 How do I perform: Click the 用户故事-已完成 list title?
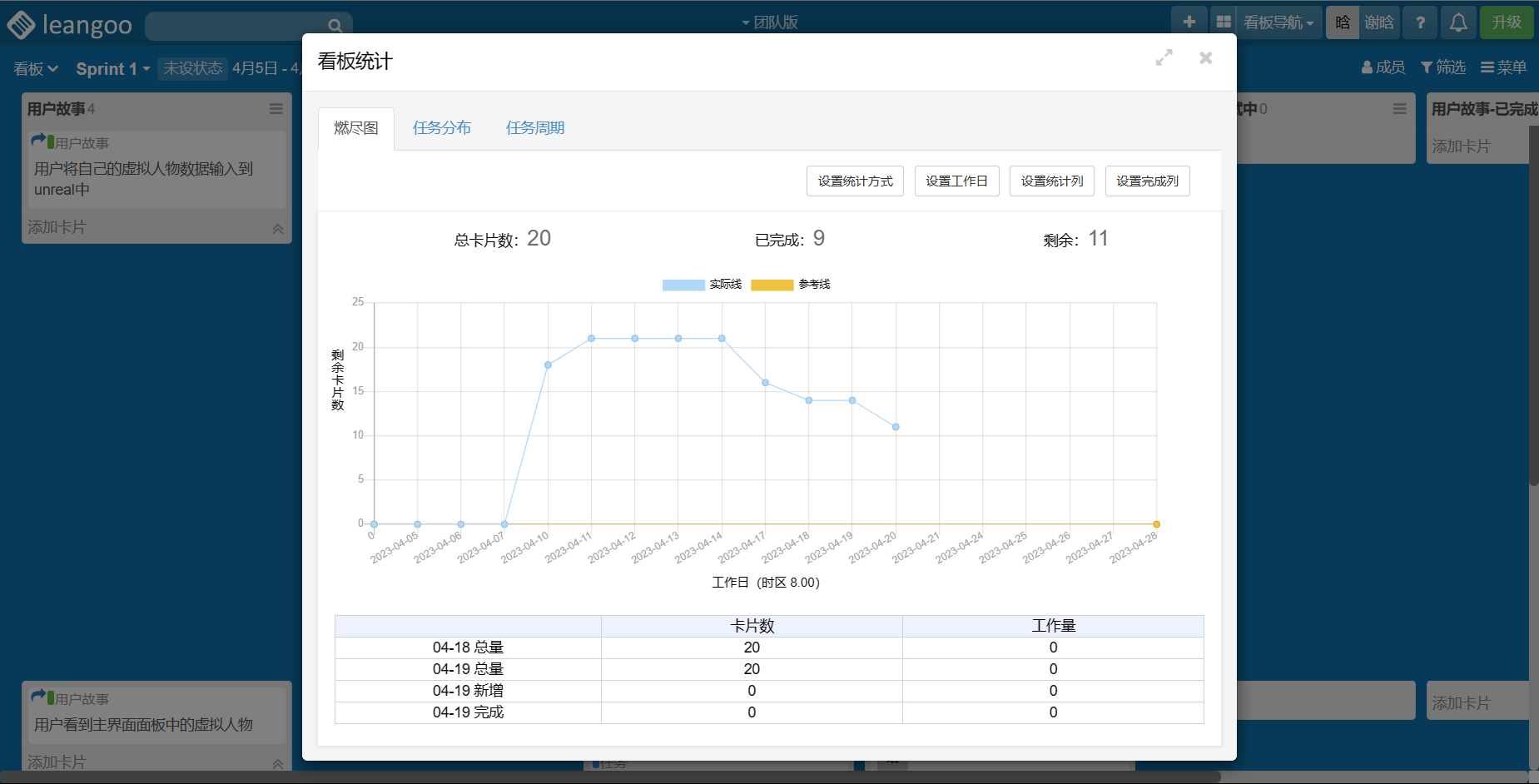coord(1484,109)
